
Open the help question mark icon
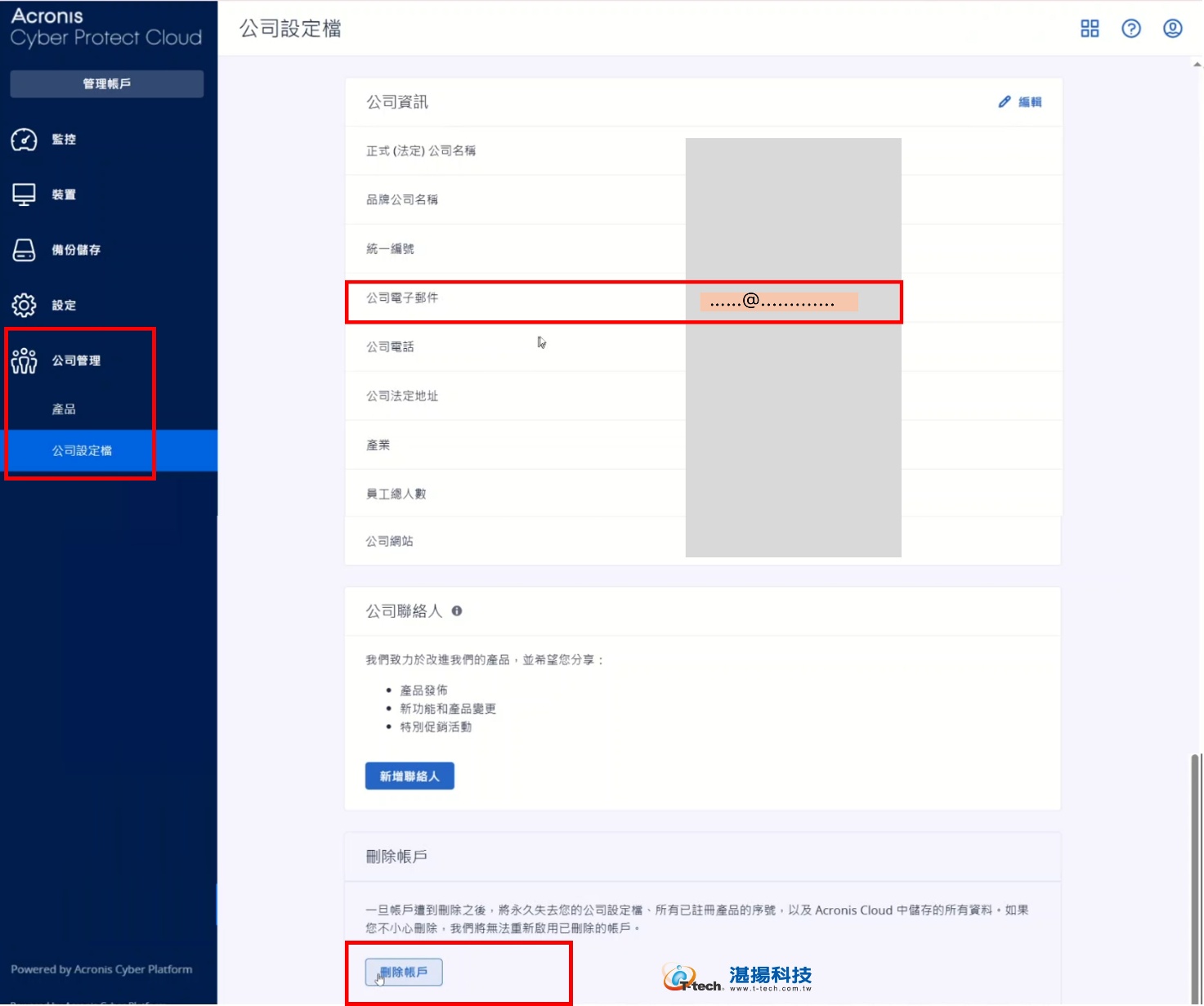(1131, 29)
